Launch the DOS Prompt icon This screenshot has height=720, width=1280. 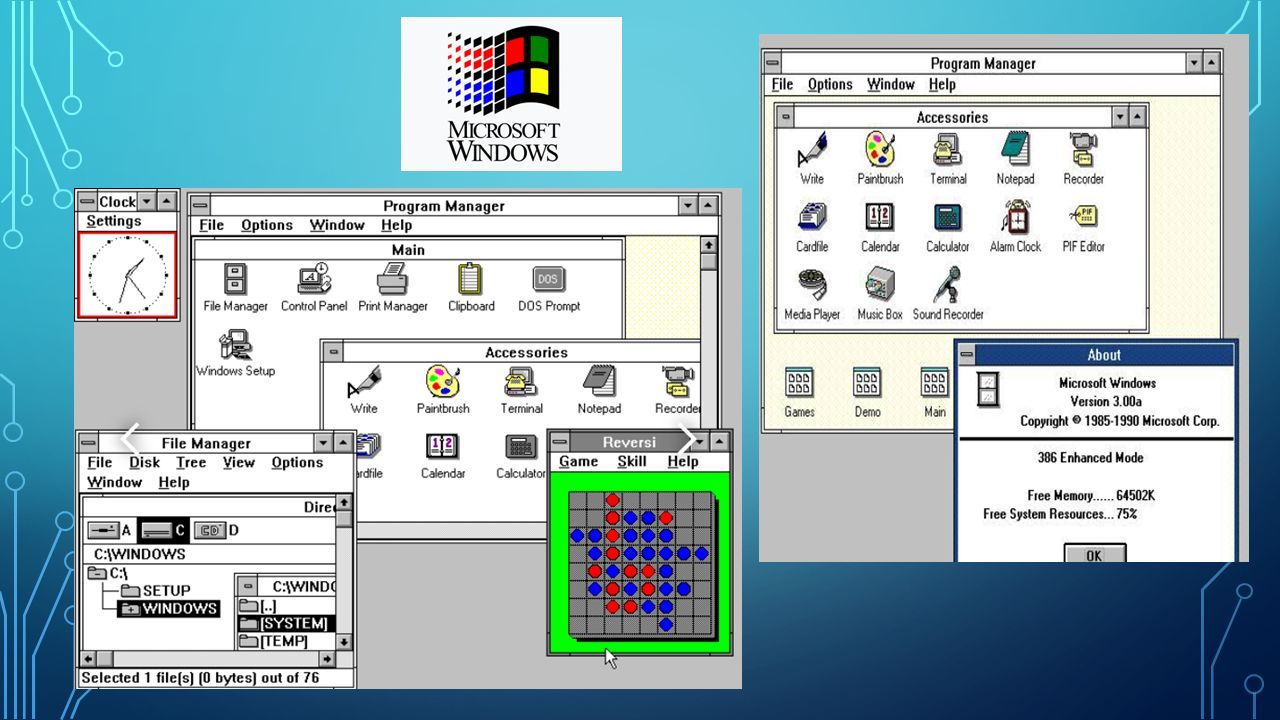[x=549, y=287]
